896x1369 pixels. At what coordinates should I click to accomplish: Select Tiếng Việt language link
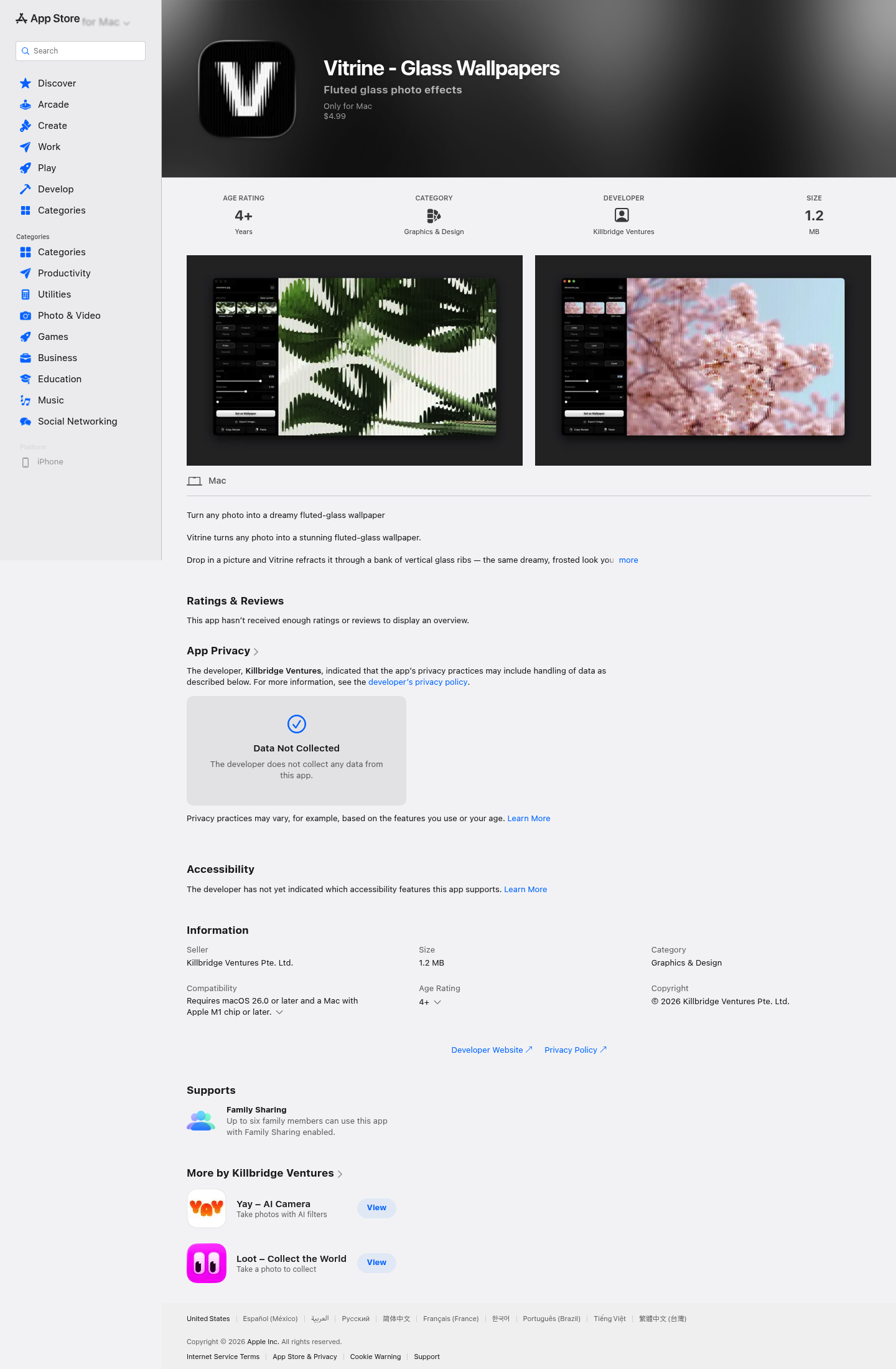click(610, 1319)
